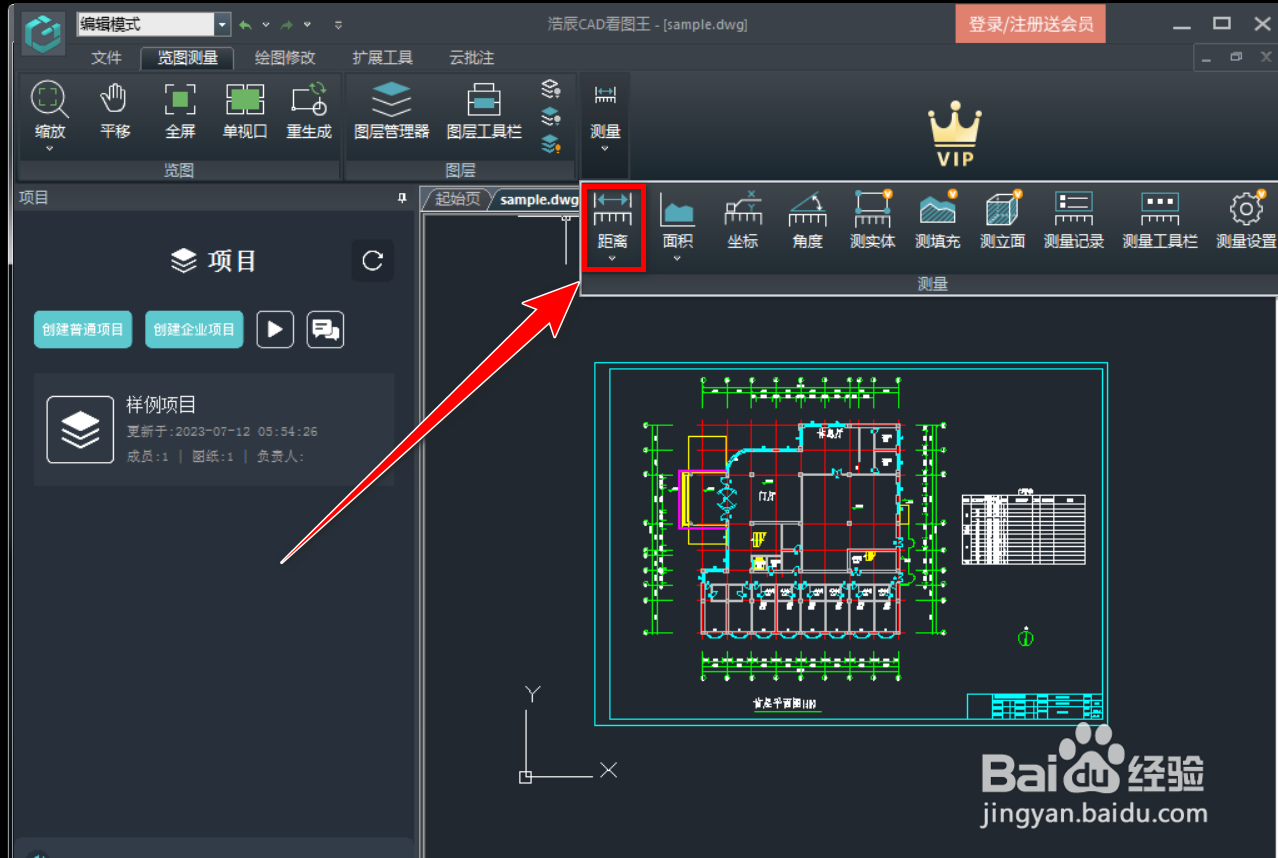Image resolution: width=1278 pixels, height=858 pixels.
Task: Open the undo history dropdown arrow
Action: click(265, 25)
